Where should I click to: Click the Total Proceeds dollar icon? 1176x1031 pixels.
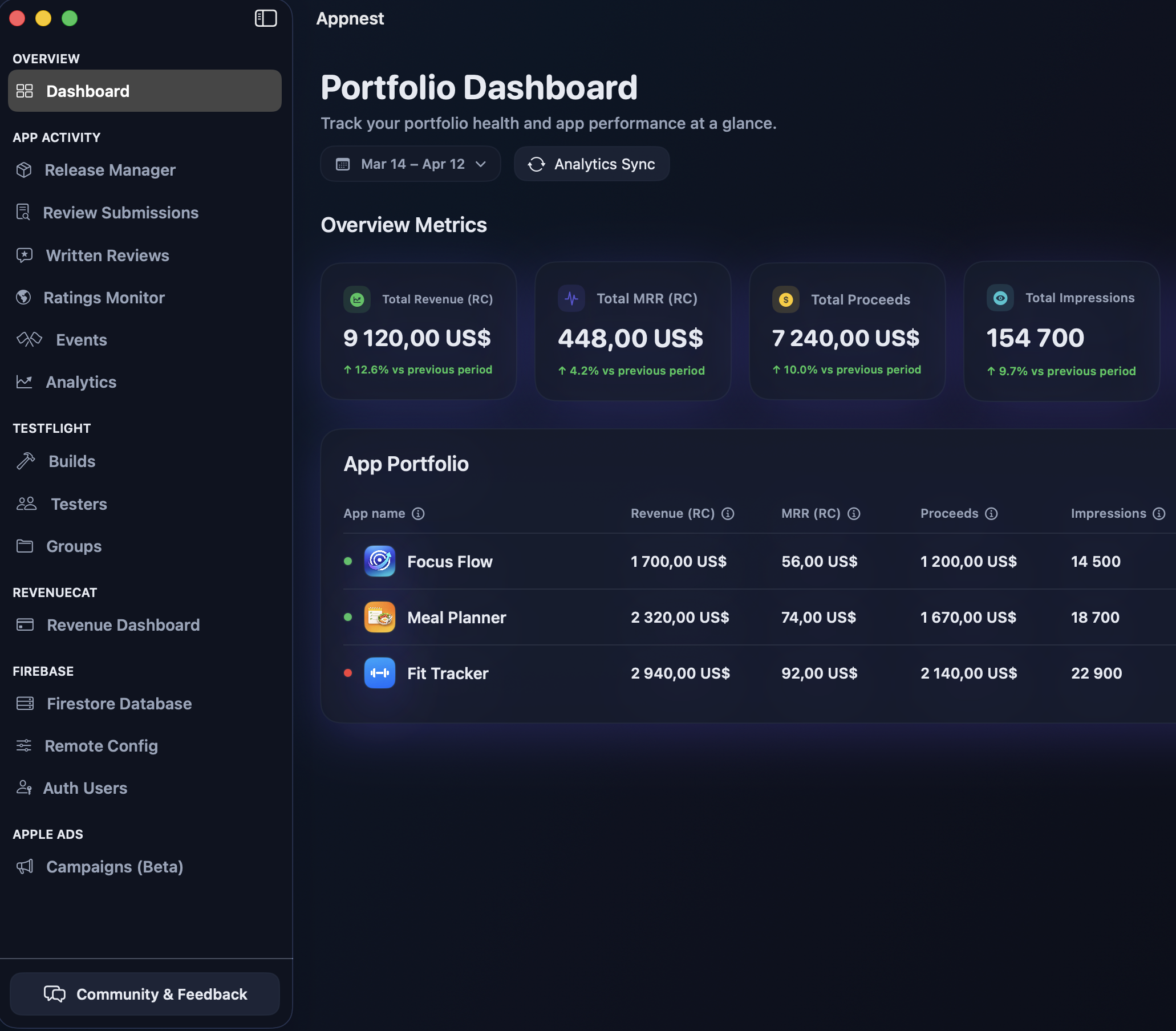[786, 299]
